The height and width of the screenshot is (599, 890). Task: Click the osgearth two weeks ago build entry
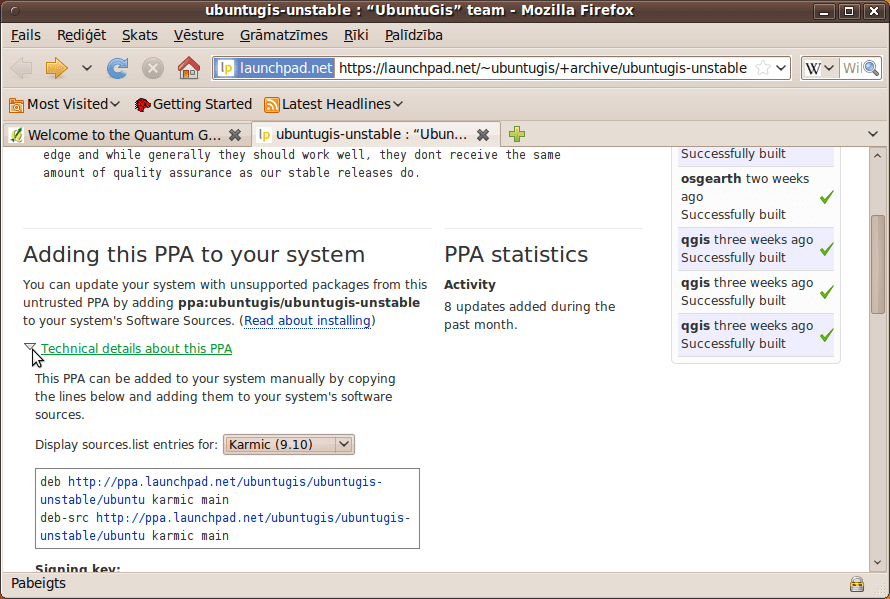click(x=755, y=196)
